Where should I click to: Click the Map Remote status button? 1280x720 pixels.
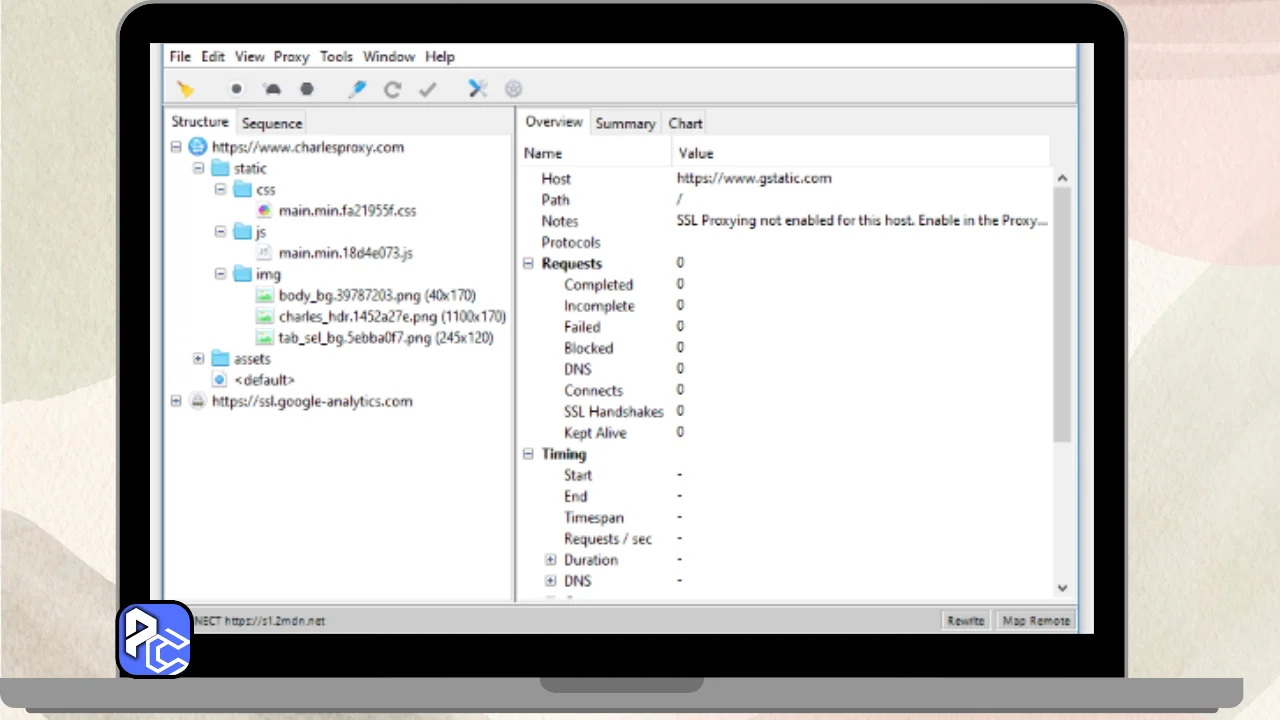pyautogui.click(x=1036, y=621)
